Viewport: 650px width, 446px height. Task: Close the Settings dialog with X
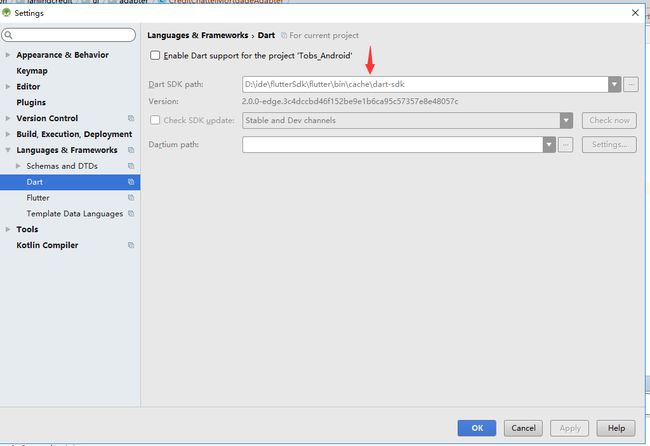click(x=635, y=13)
